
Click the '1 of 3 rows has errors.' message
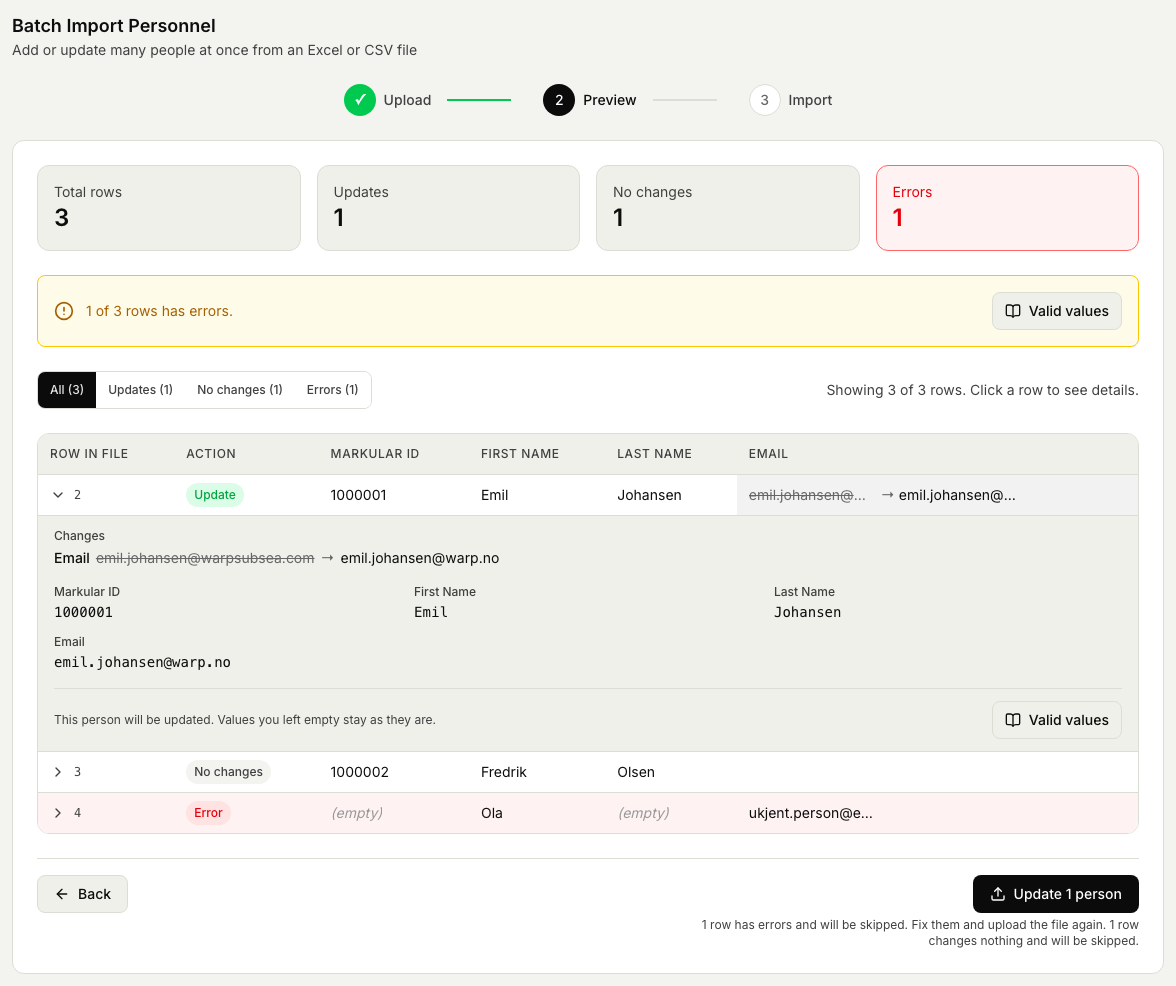click(x=159, y=311)
